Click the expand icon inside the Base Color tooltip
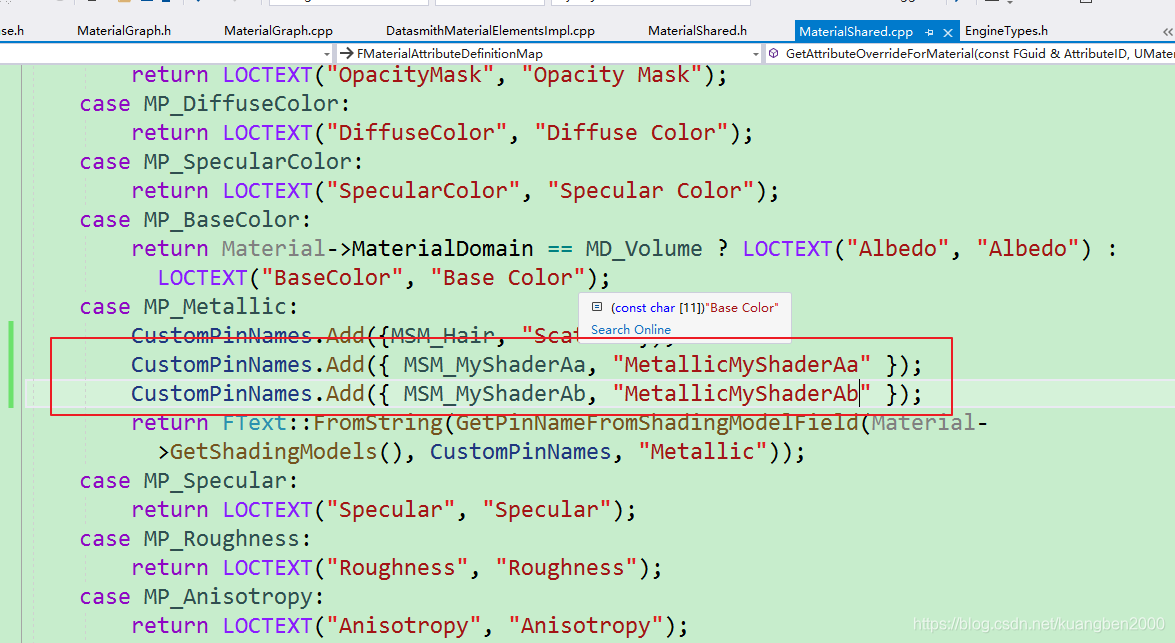1175x643 pixels. 597,308
